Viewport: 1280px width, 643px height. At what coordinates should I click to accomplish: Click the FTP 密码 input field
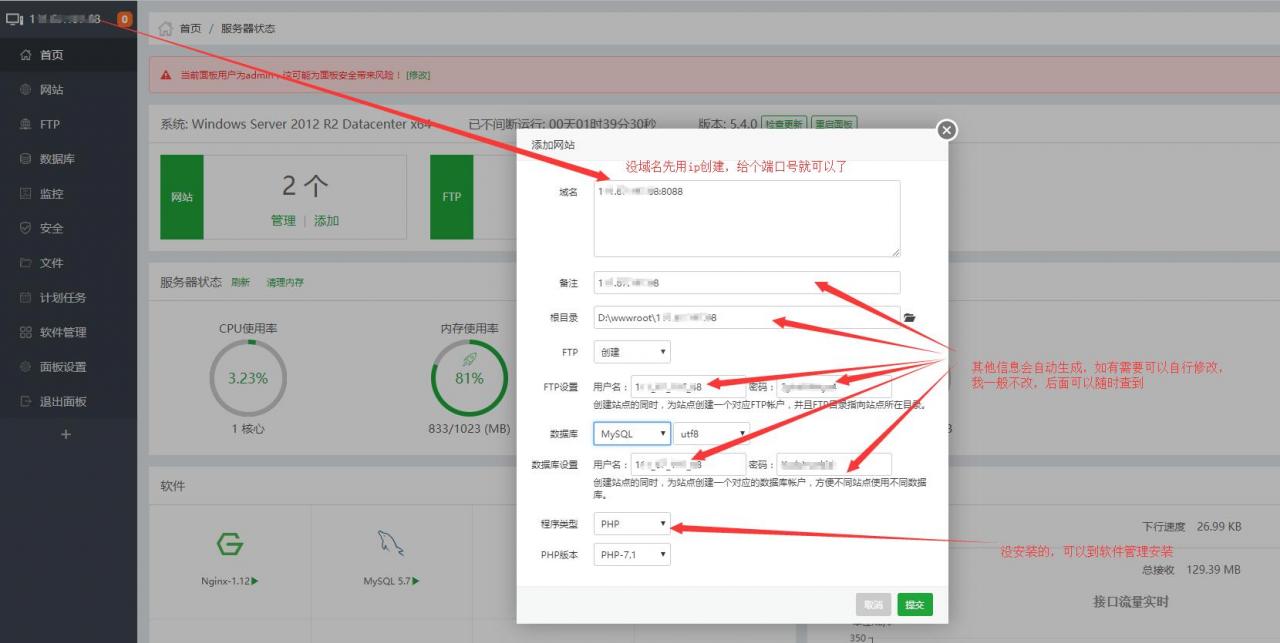[834, 386]
